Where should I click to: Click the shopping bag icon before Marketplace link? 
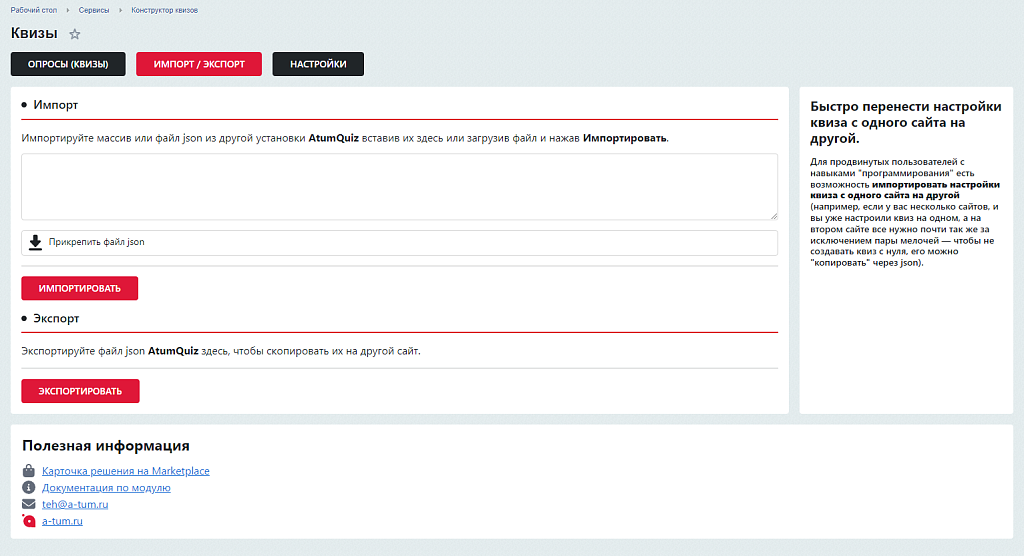coord(29,471)
